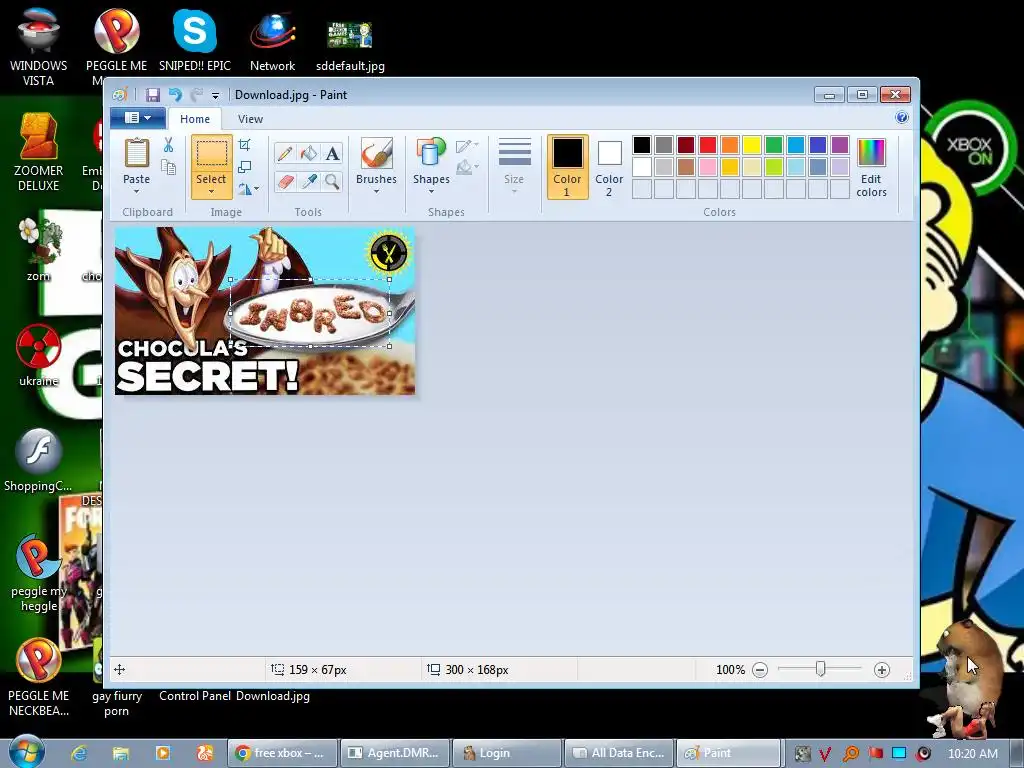Switch to the Home ribbon tab
The width and height of the screenshot is (1024, 768).
point(195,119)
